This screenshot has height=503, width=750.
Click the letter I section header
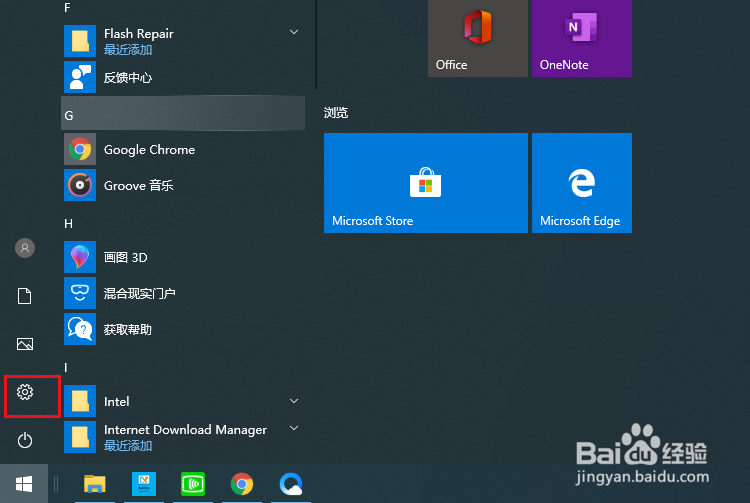[66, 368]
